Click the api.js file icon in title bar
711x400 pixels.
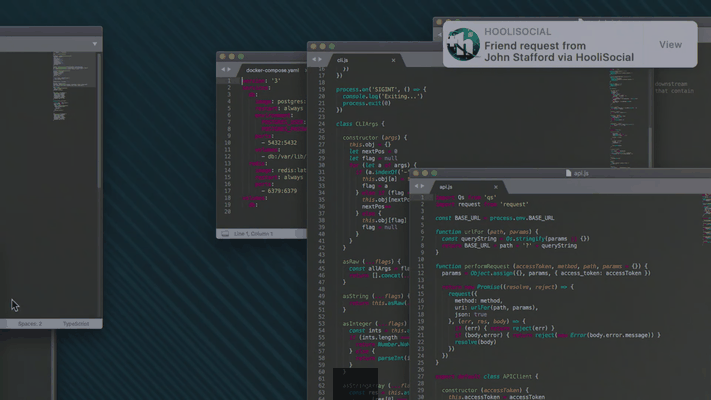pyautogui.click(x=569, y=173)
